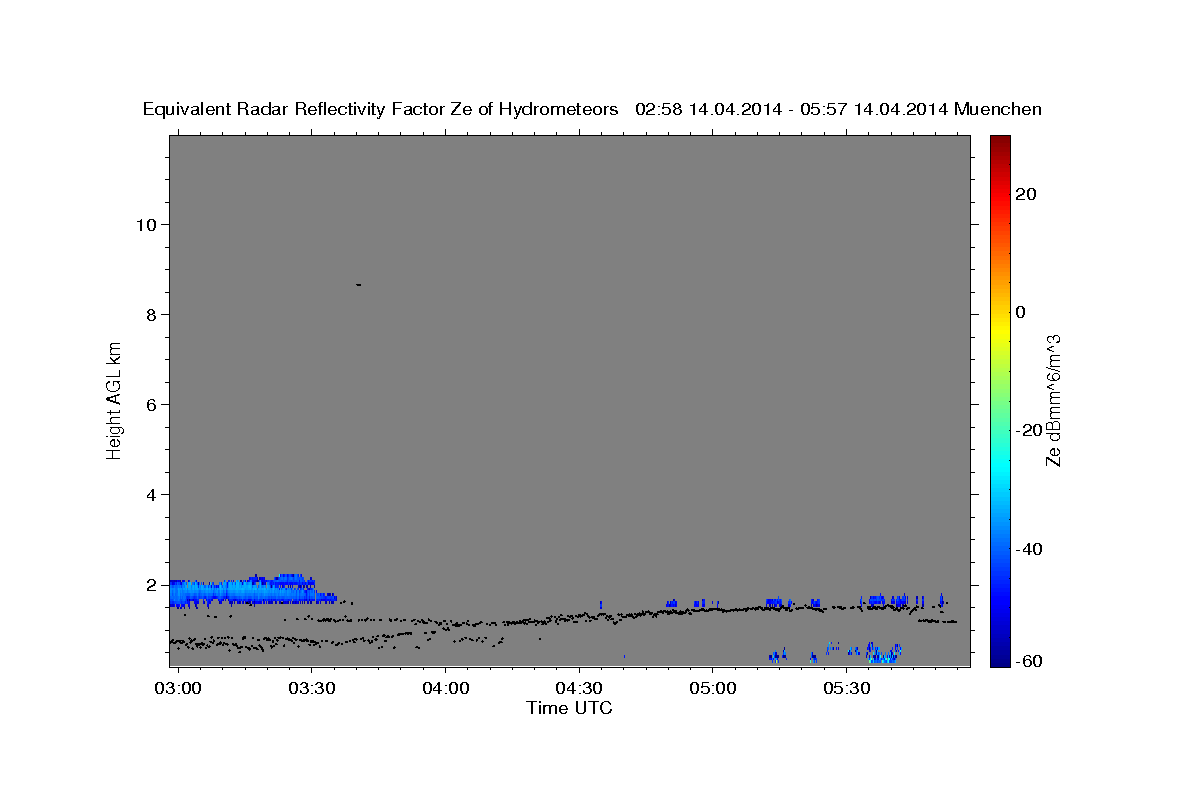Viewport: 1200px width, 800px height.
Task: Click the isolated black dot near 8.6 km
Action: coord(358,285)
